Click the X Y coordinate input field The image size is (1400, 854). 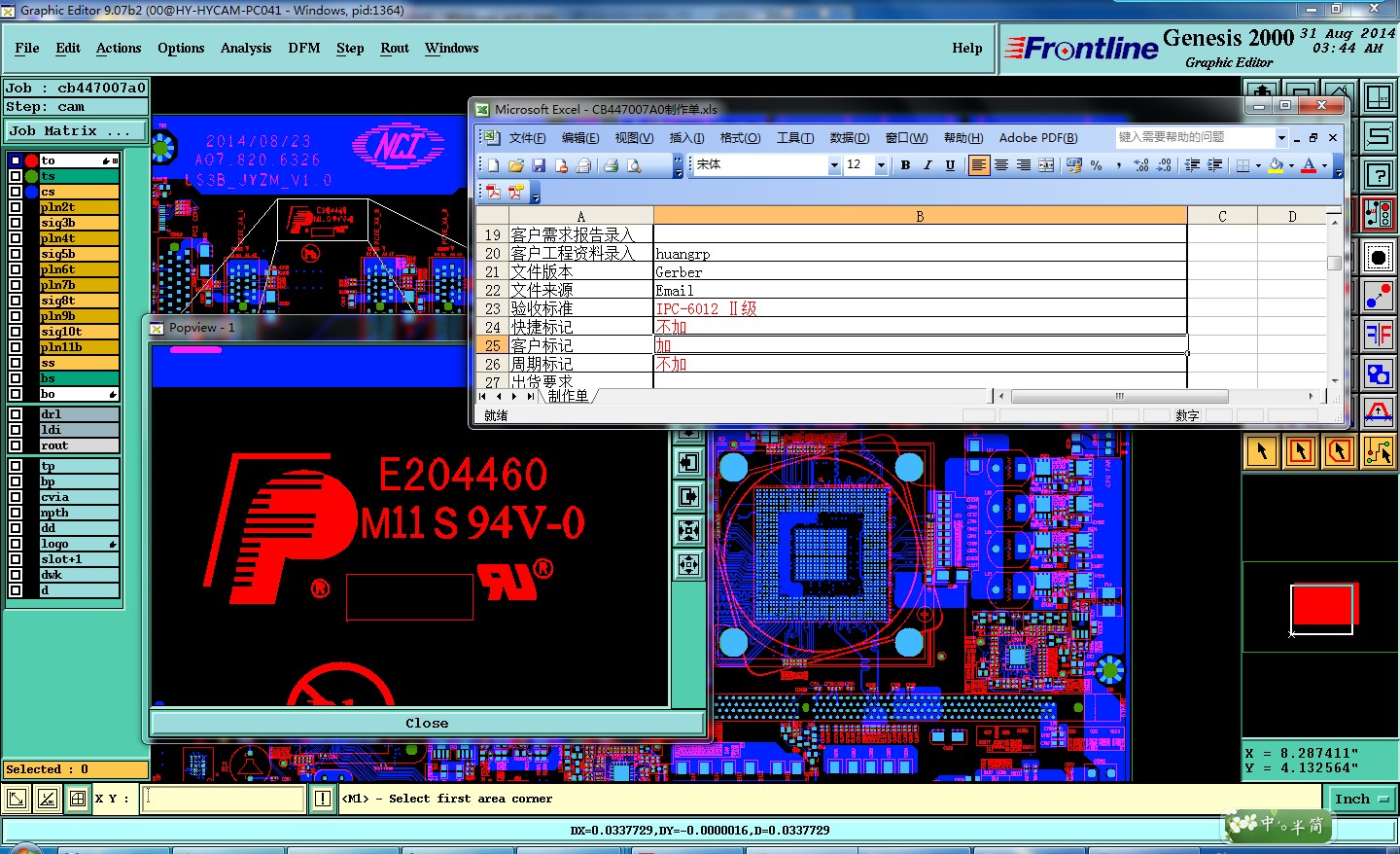point(225,800)
